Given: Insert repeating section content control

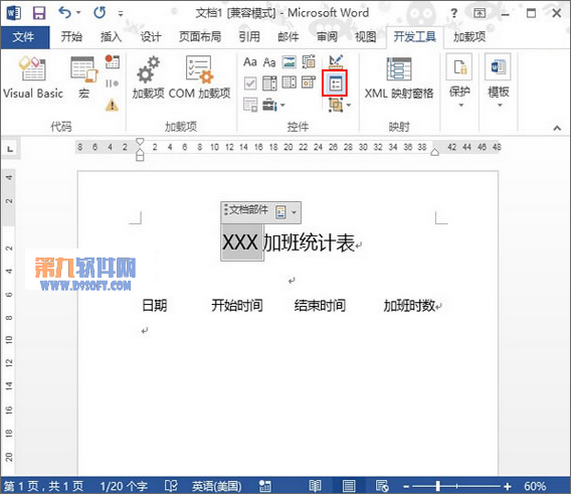Looking at the screenshot, I should click(250, 105).
